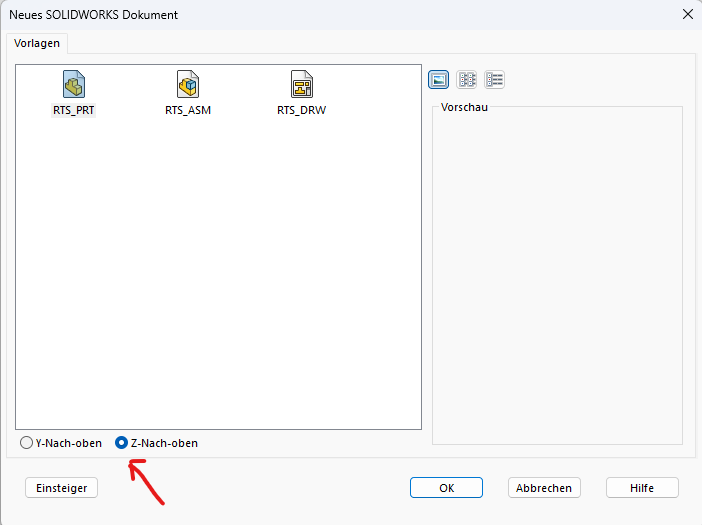Select the RTS_ASM assembly template icon

[x=188, y=84]
